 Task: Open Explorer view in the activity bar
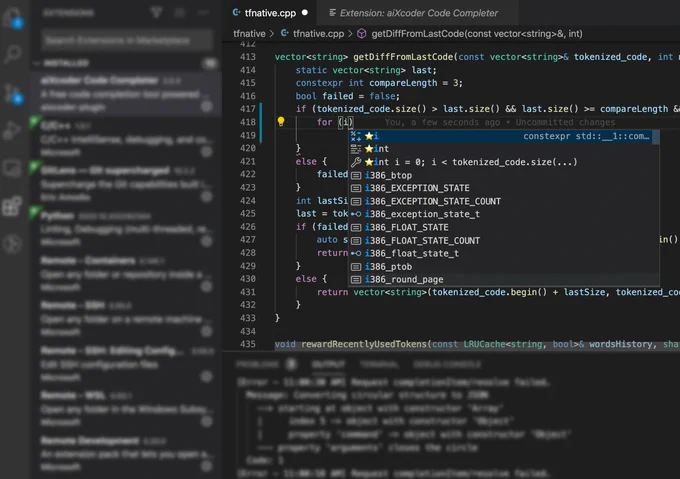(13, 18)
